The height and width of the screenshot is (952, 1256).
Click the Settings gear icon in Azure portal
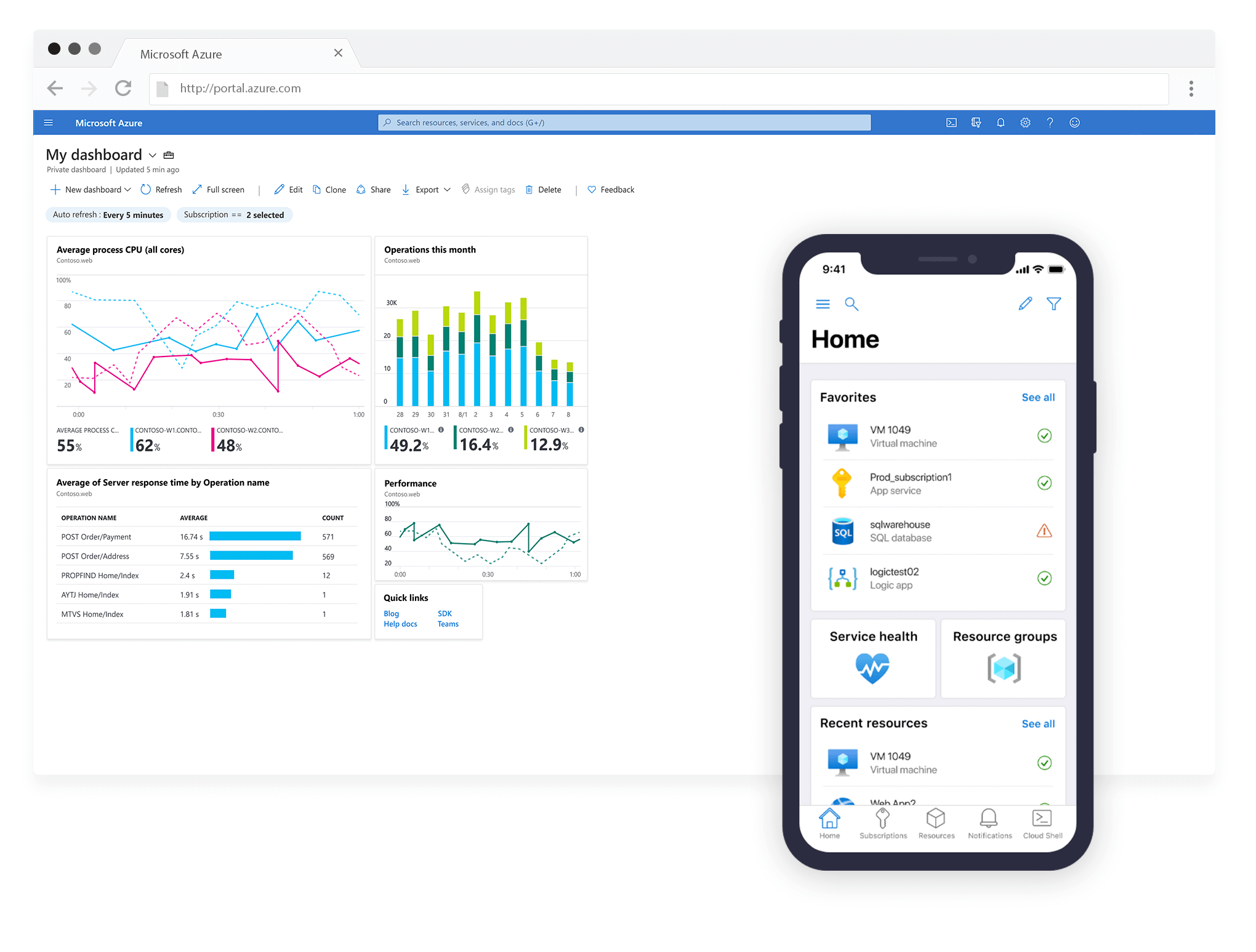tap(1024, 122)
